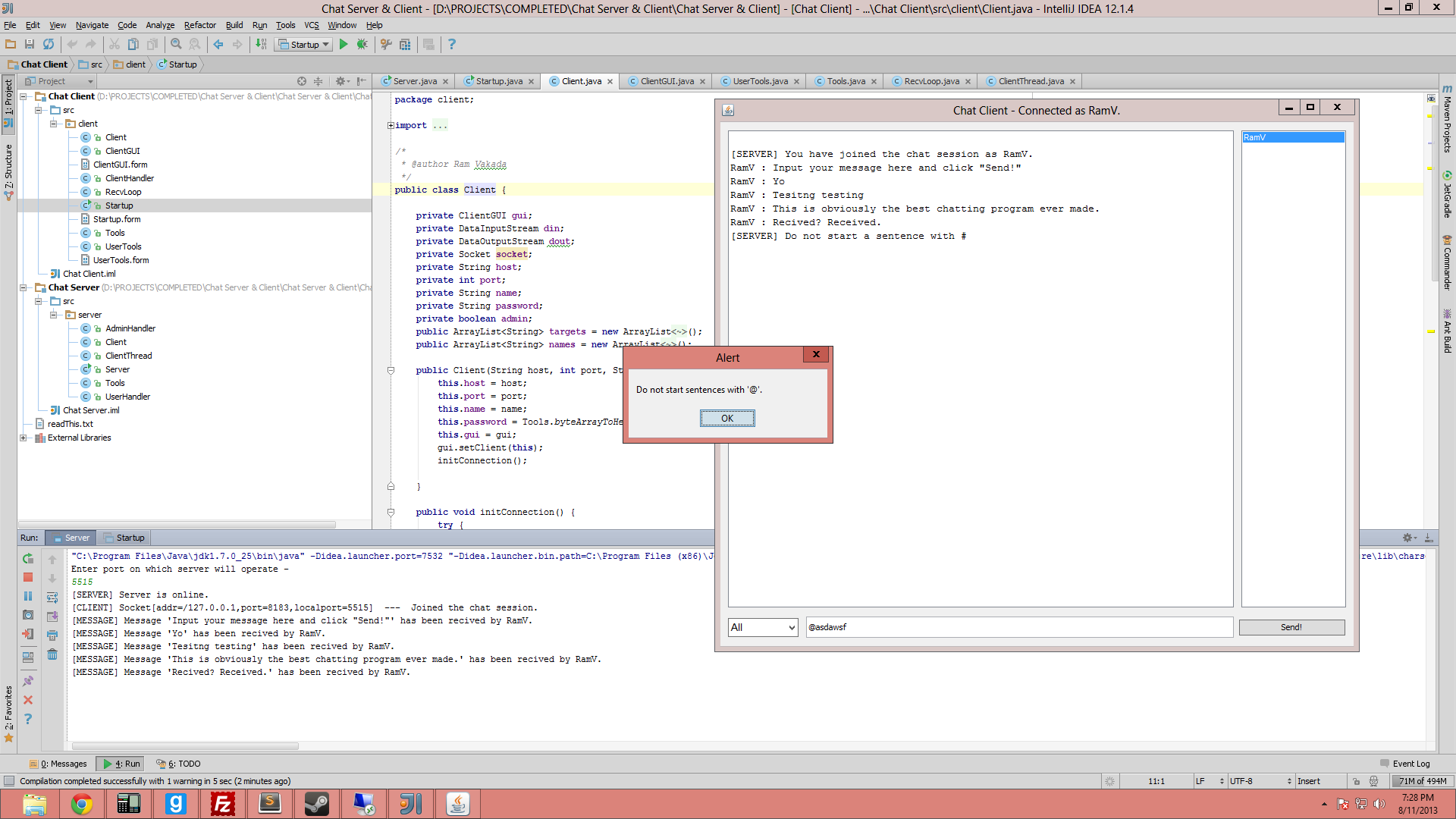The width and height of the screenshot is (1456, 819).
Task: Stop the running Server process
Action: coord(28,577)
